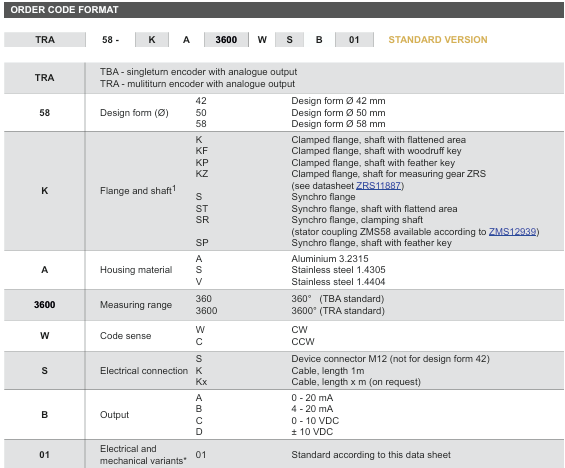Click 'Synchro flange, shaft with flattend area'
Viewport: 565px width, 468px height.
[374, 209]
